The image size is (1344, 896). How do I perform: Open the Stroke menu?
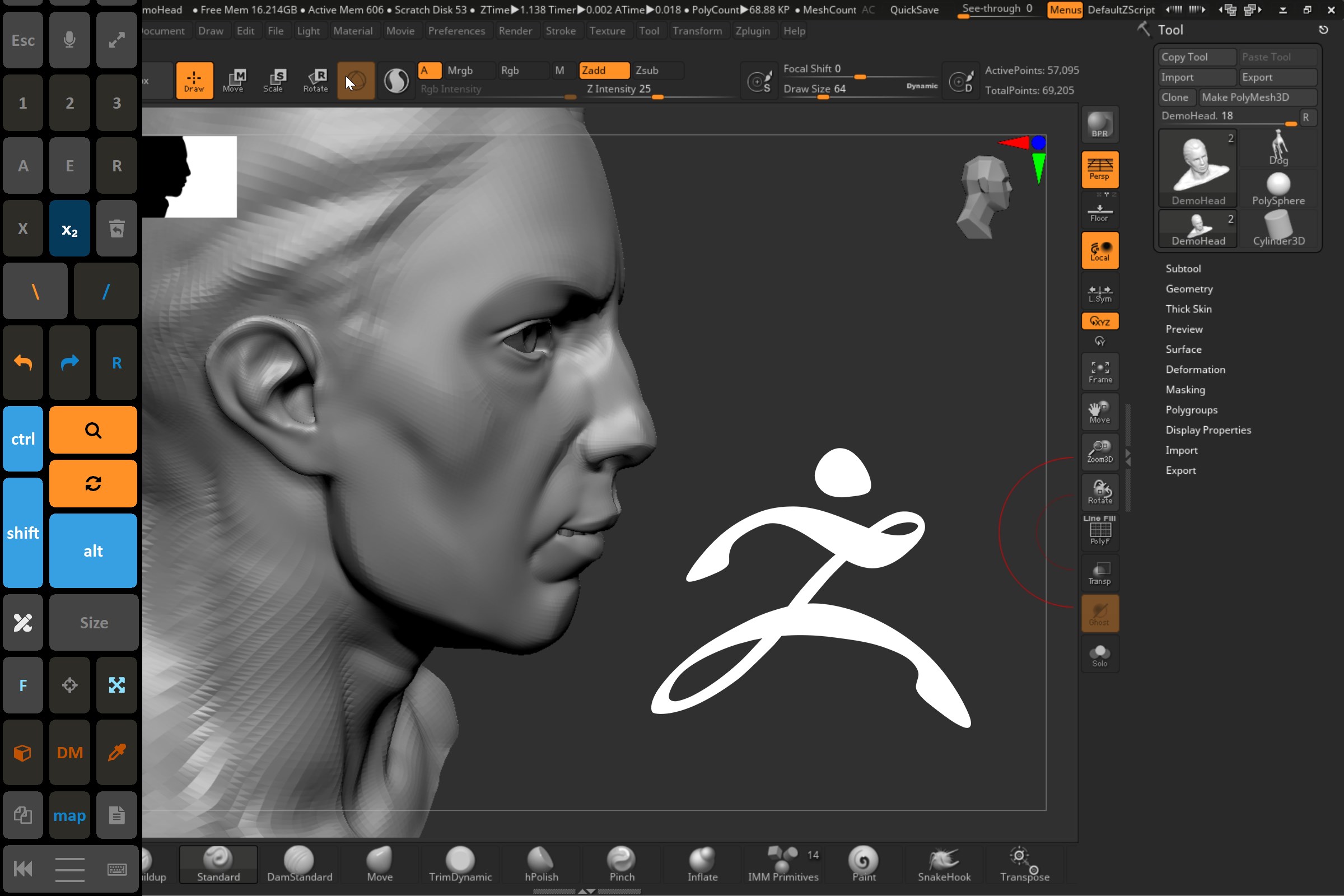(x=560, y=31)
